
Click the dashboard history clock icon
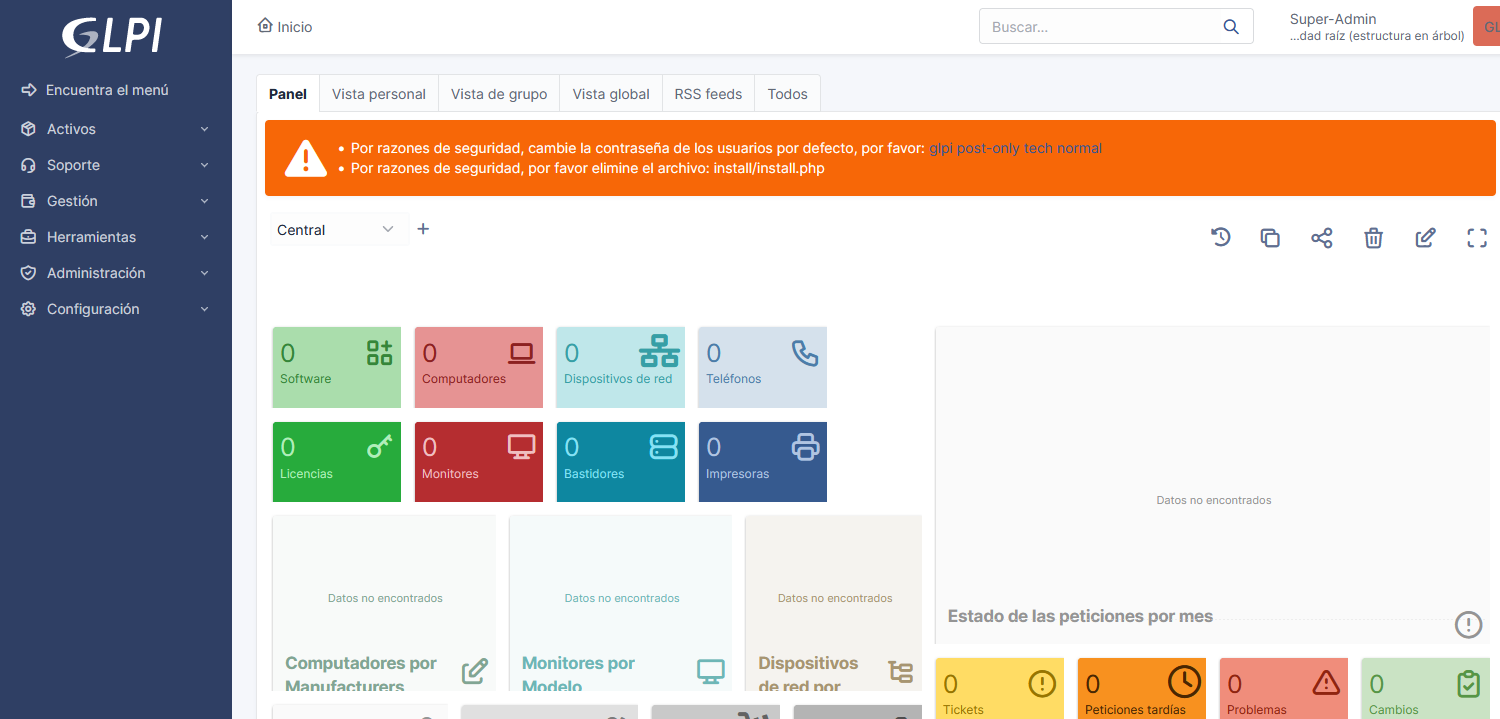tap(1220, 237)
